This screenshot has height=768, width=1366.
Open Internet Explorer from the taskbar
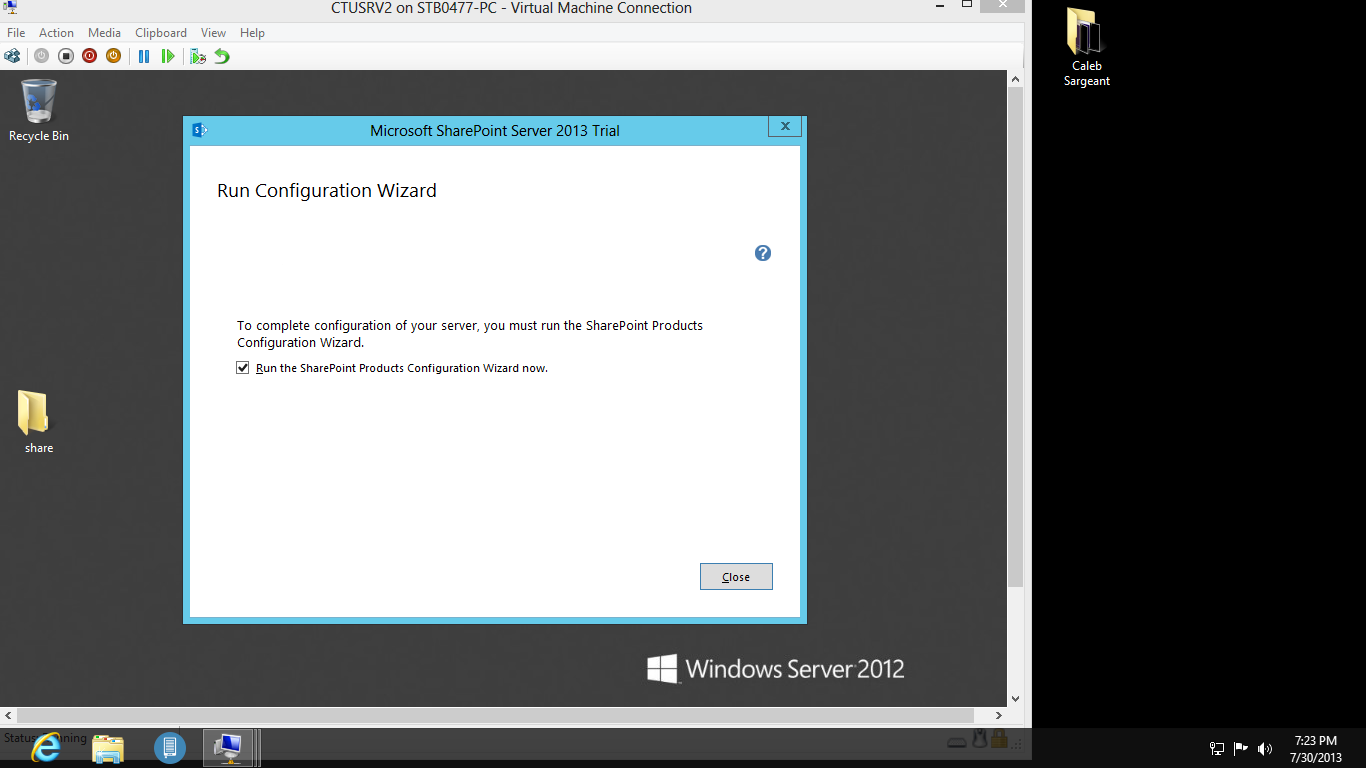[x=46, y=747]
